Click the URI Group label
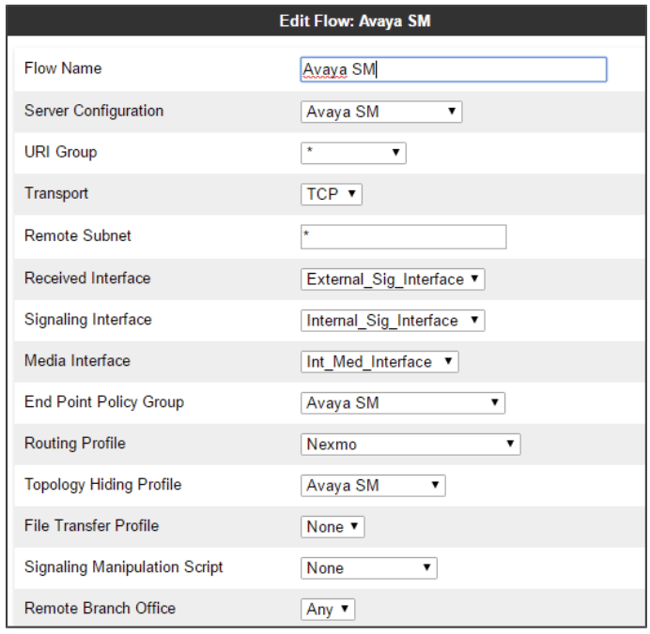Image resolution: width=650 pixels, height=634 pixels. tap(61, 152)
